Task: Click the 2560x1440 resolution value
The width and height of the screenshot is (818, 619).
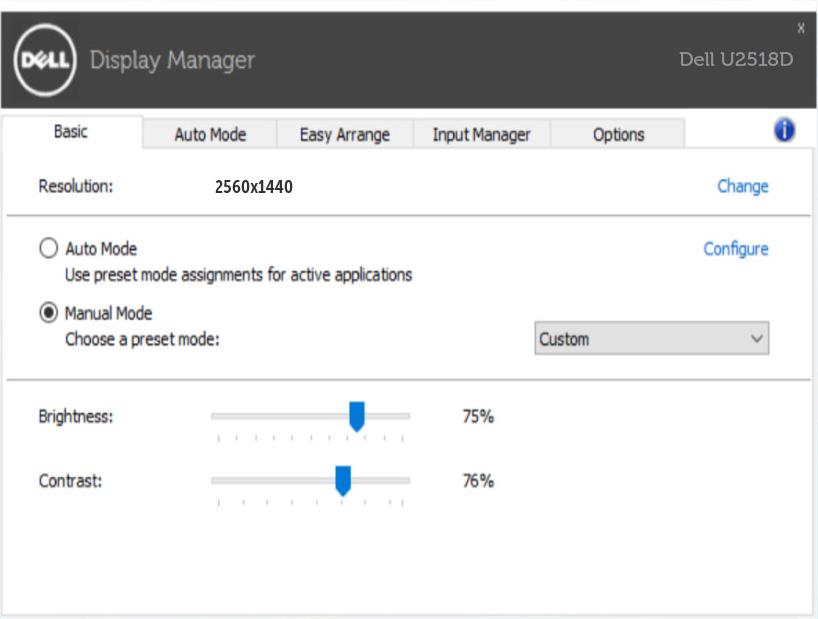Action: (x=254, y=187)
